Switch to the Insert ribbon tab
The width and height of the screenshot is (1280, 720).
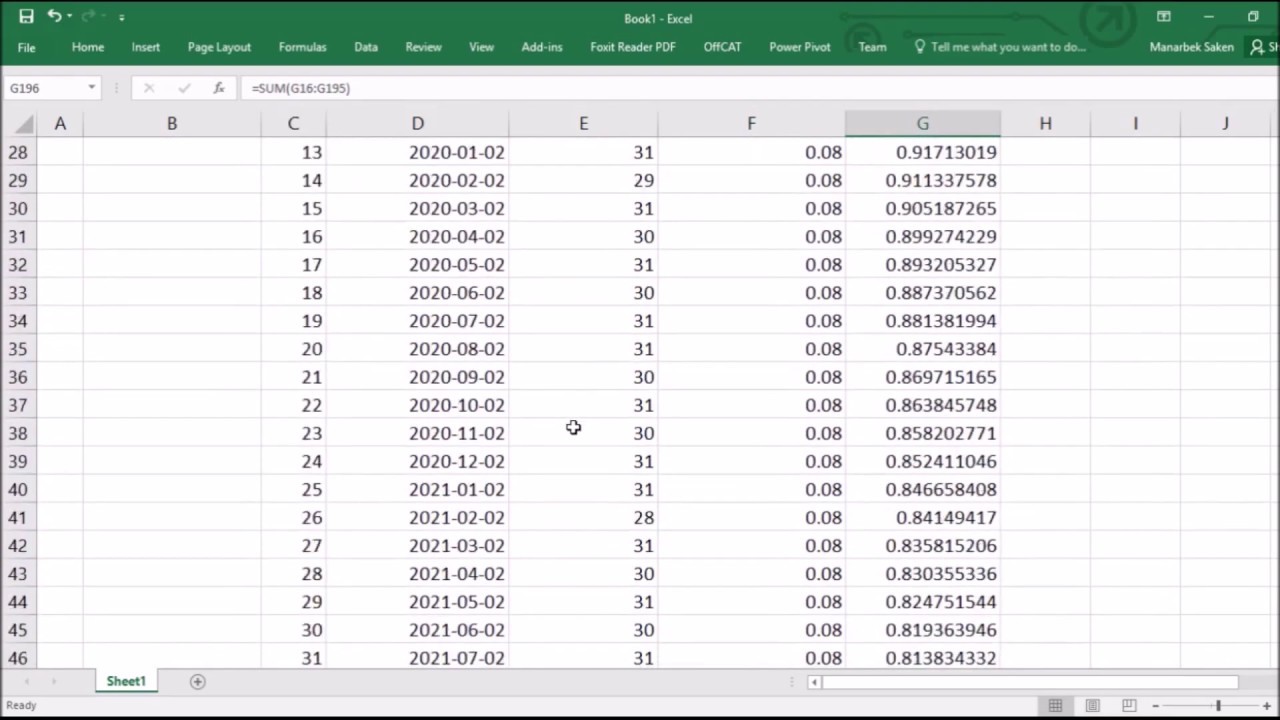click(145, 47)
